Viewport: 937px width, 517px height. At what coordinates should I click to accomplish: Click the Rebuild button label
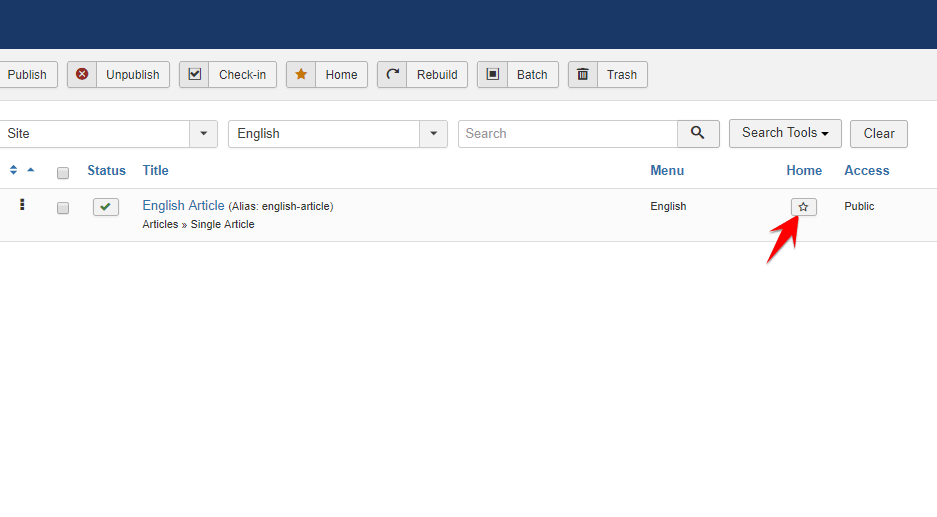437,75
